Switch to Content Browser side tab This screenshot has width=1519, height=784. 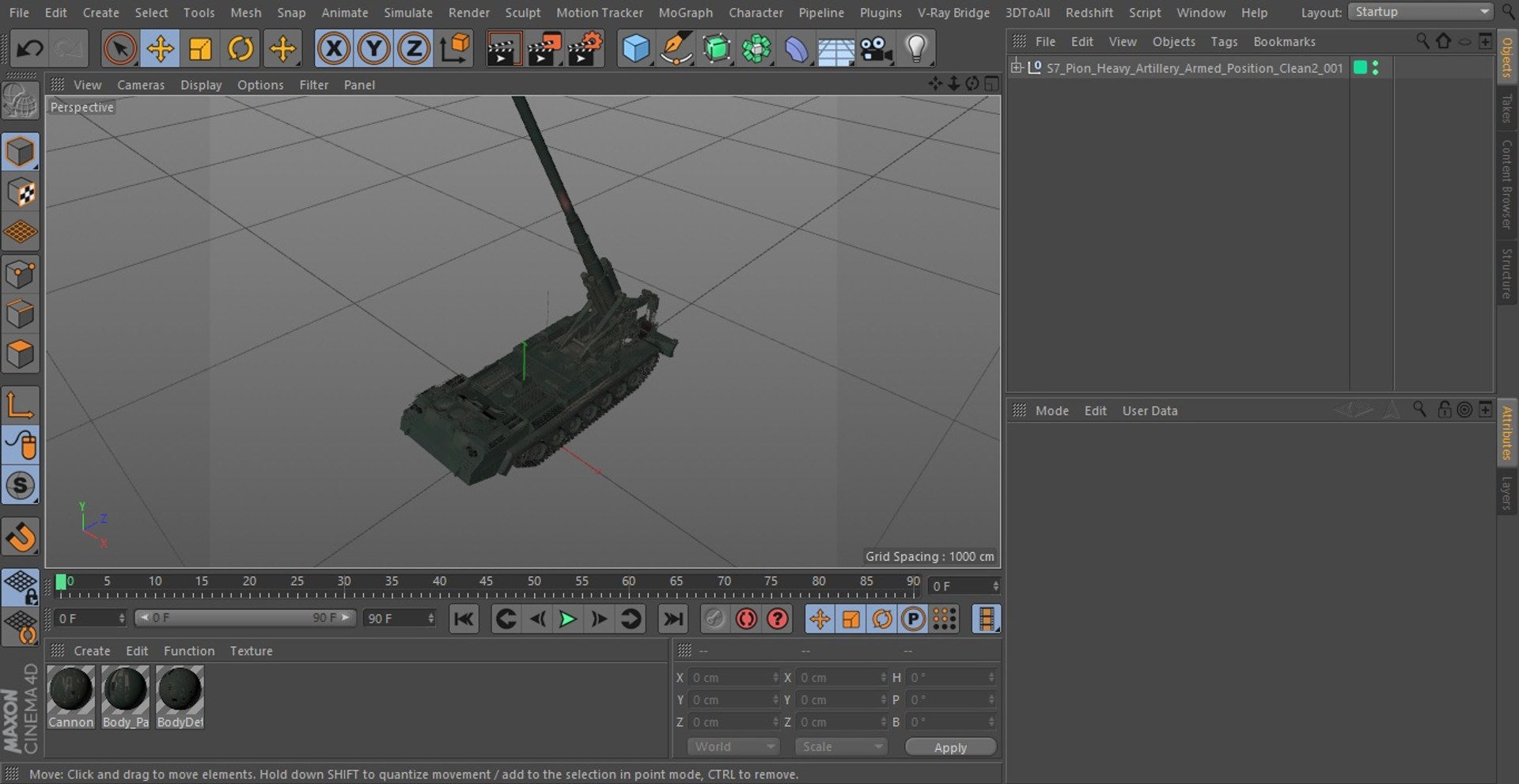click(x=1507, y=184)
